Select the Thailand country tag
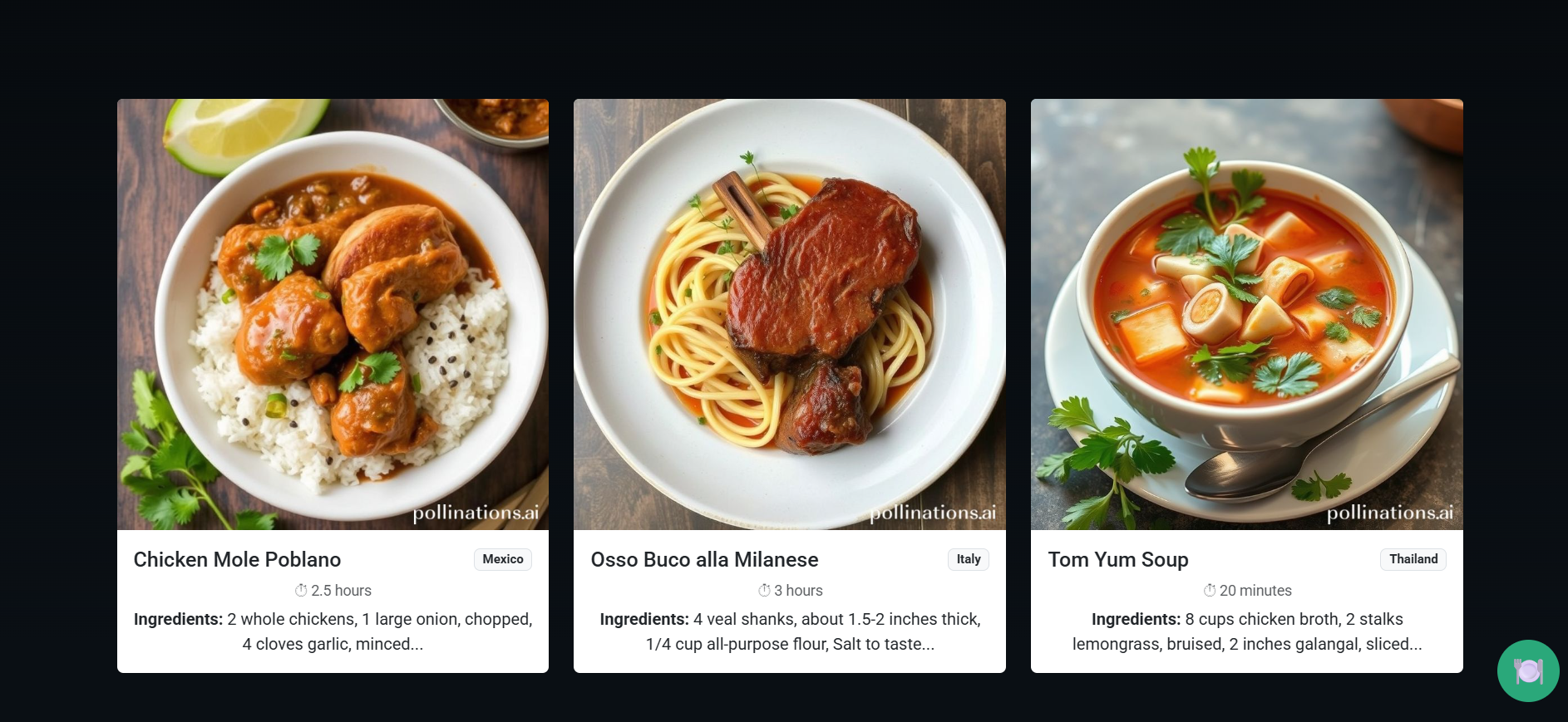1568x722 pixels. click(1413, 559)
